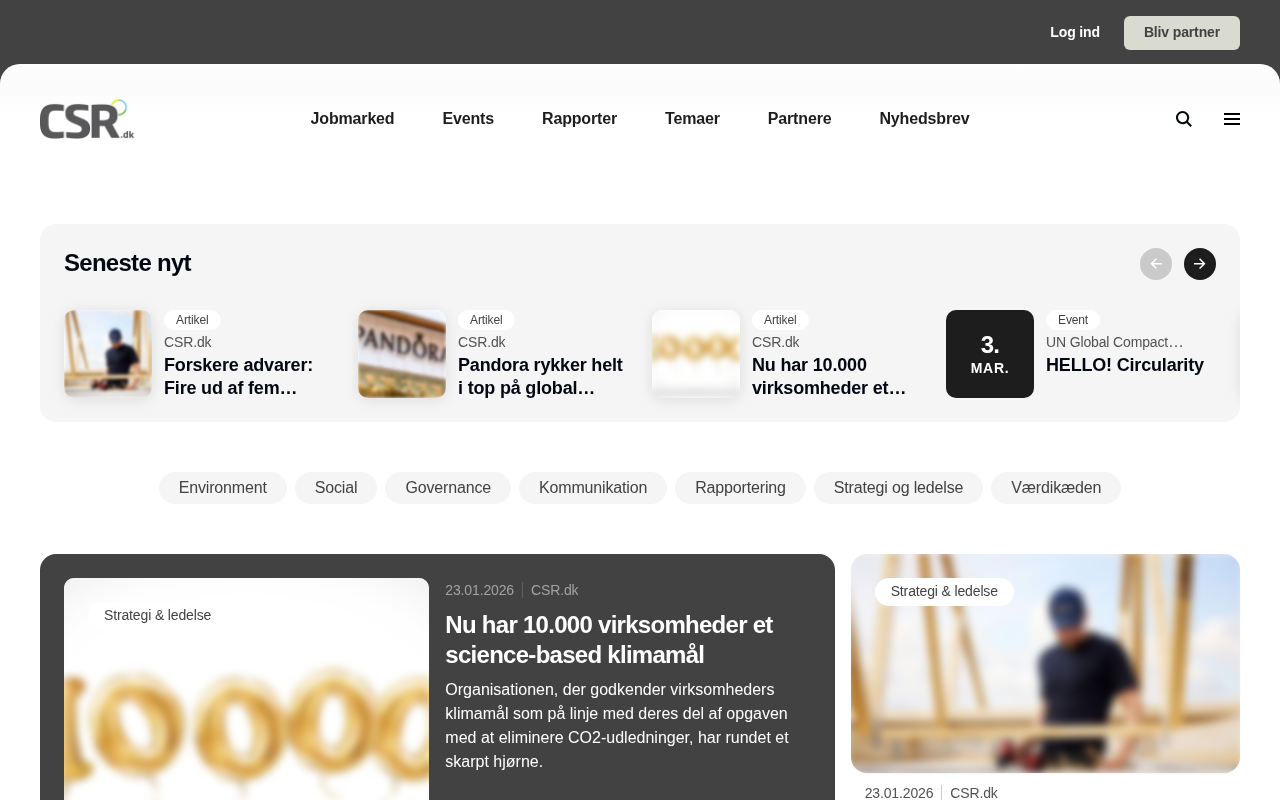Open the 10.000 virksomheder klimamål headline
This screenshot has width=1280, height=800.
[609, 640]
